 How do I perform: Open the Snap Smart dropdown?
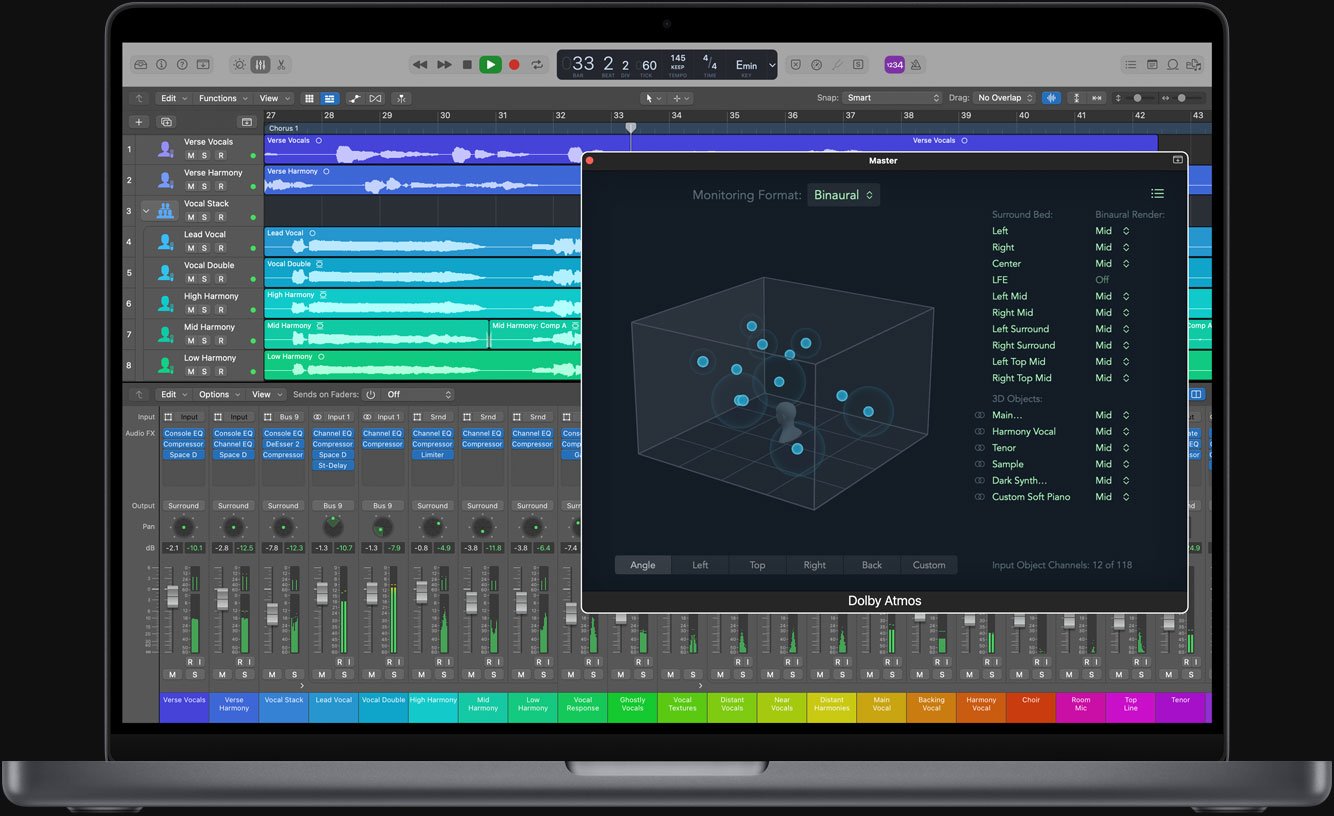pos(888,98)
